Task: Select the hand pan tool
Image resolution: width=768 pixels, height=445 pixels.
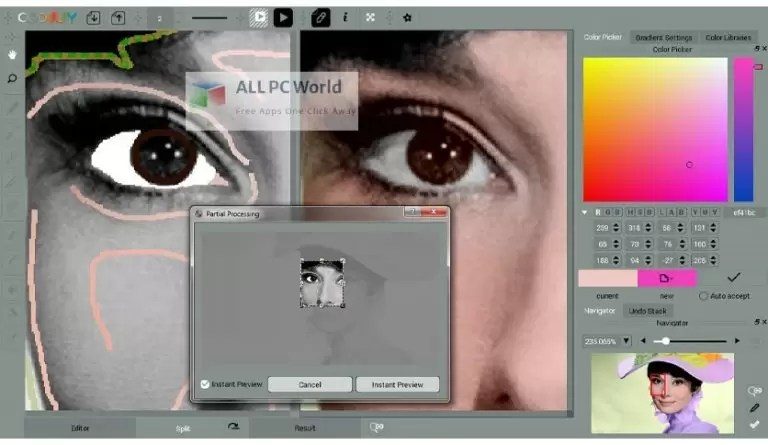Action: click(12, 54)
